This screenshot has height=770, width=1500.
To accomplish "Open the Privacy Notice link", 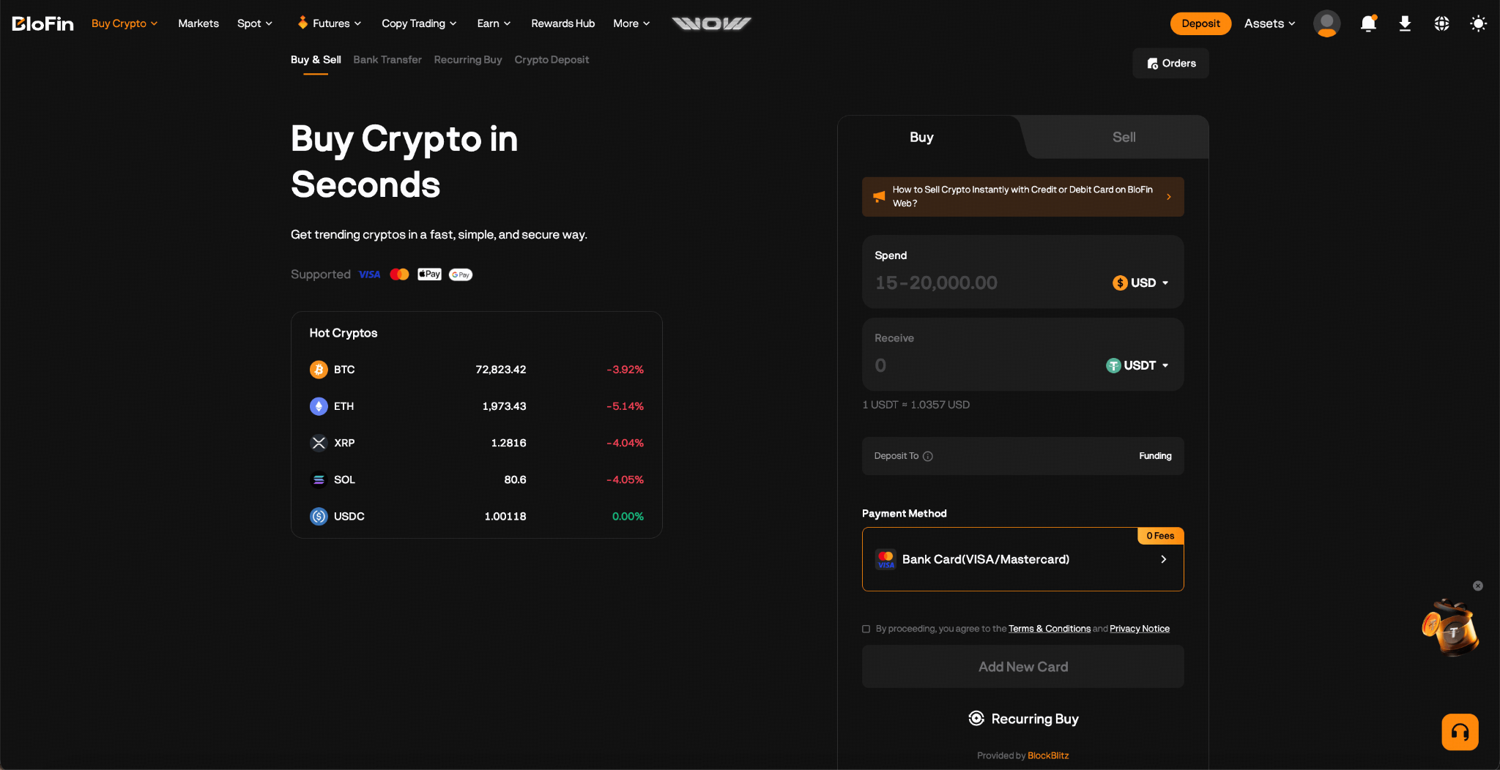I will coord(1139,629).
